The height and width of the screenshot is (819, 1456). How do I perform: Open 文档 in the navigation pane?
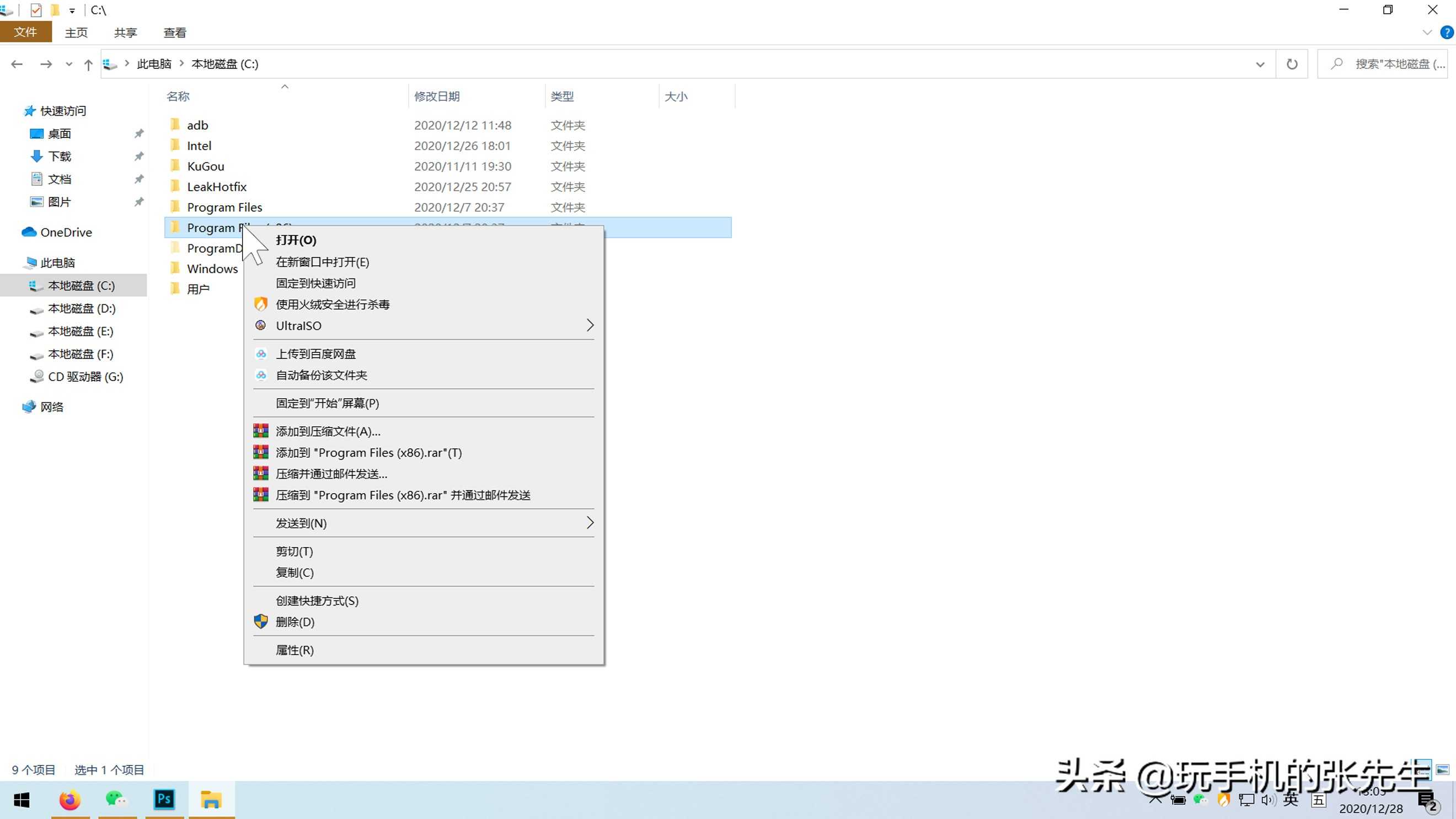pos(60,179)
